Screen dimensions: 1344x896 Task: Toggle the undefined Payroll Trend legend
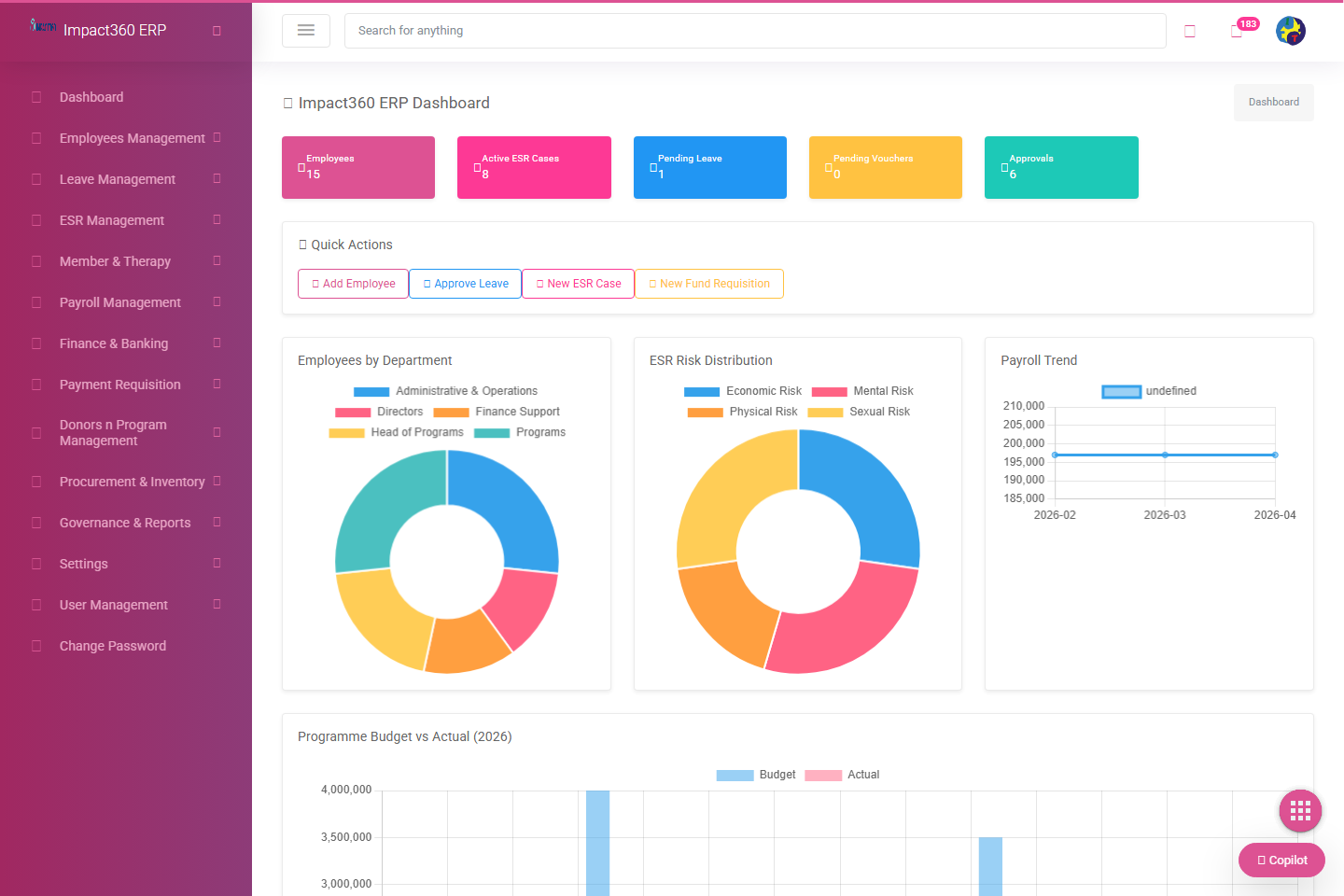pos(1149,391)
